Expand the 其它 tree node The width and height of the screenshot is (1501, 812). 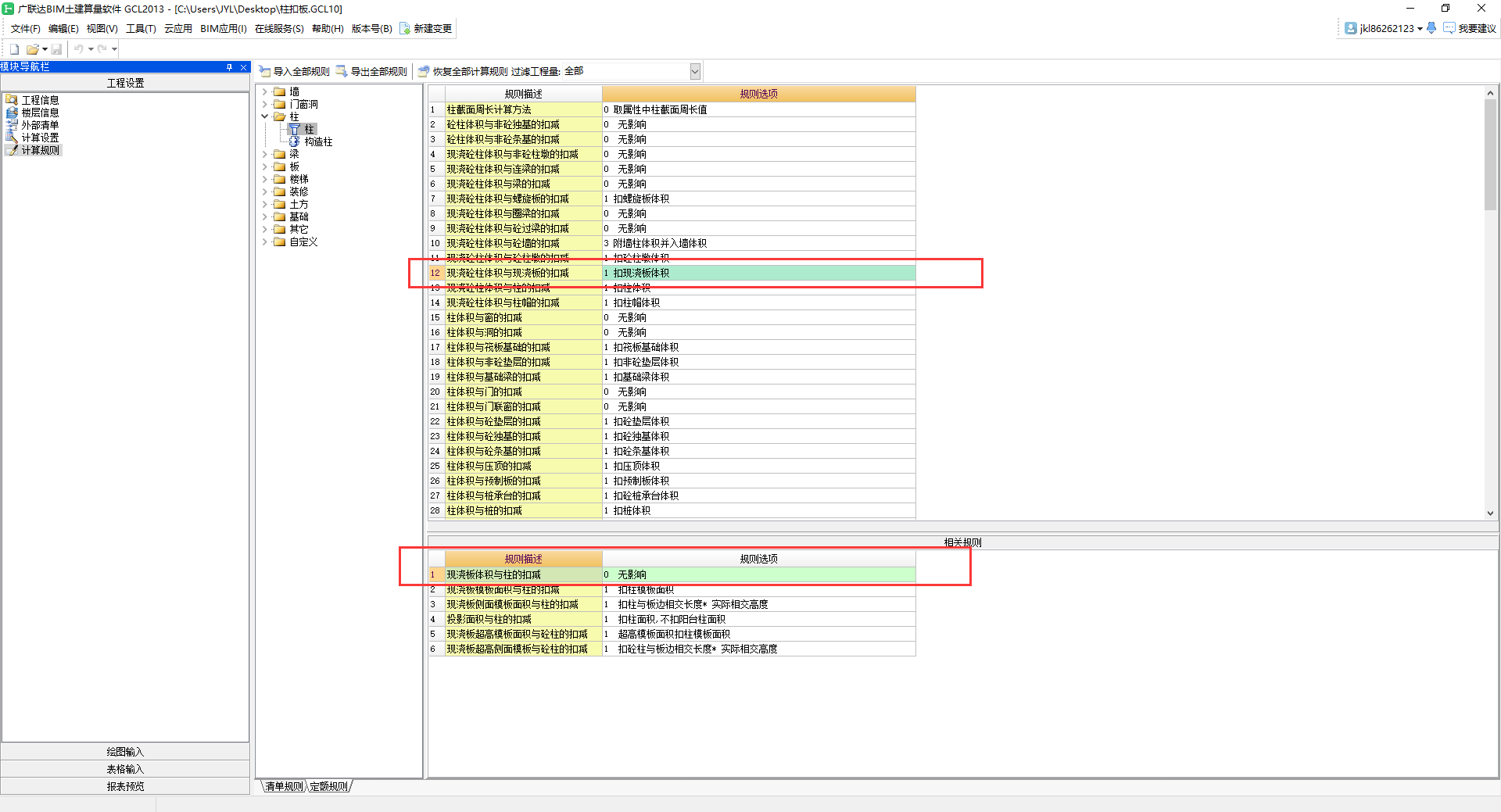[264, 229]
